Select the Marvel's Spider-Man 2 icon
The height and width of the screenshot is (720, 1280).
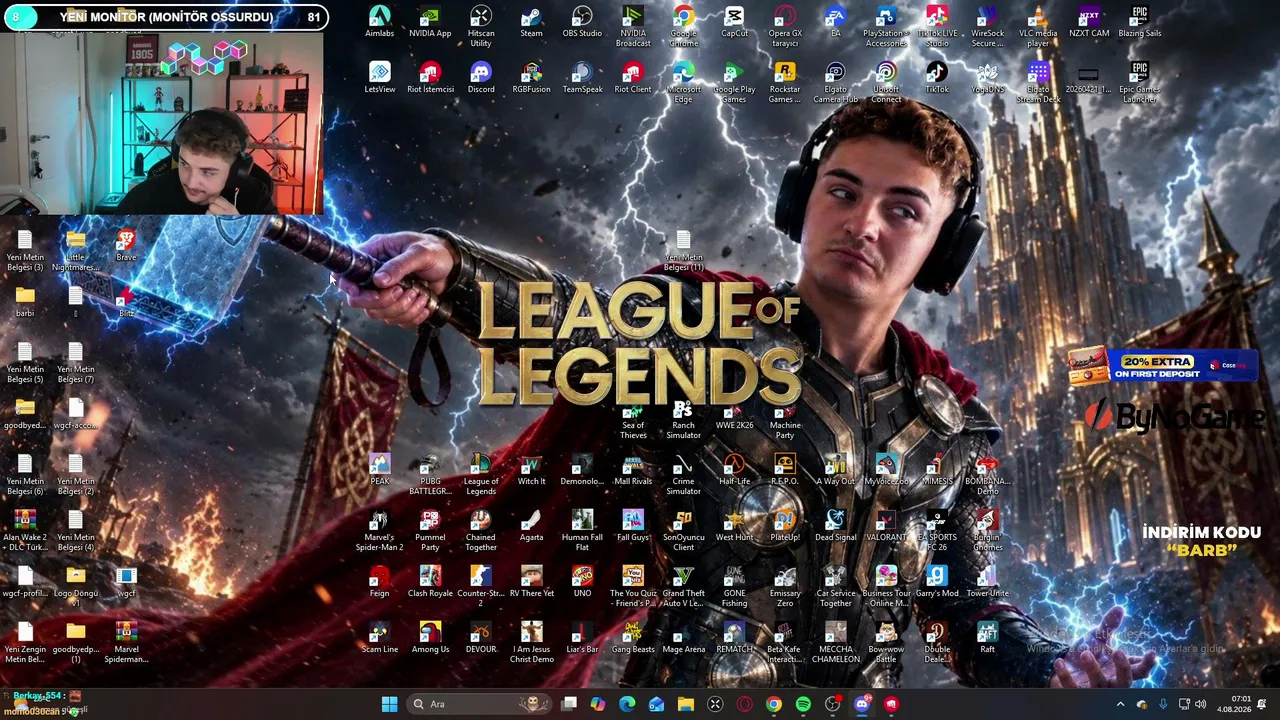[x=380, y=531]
